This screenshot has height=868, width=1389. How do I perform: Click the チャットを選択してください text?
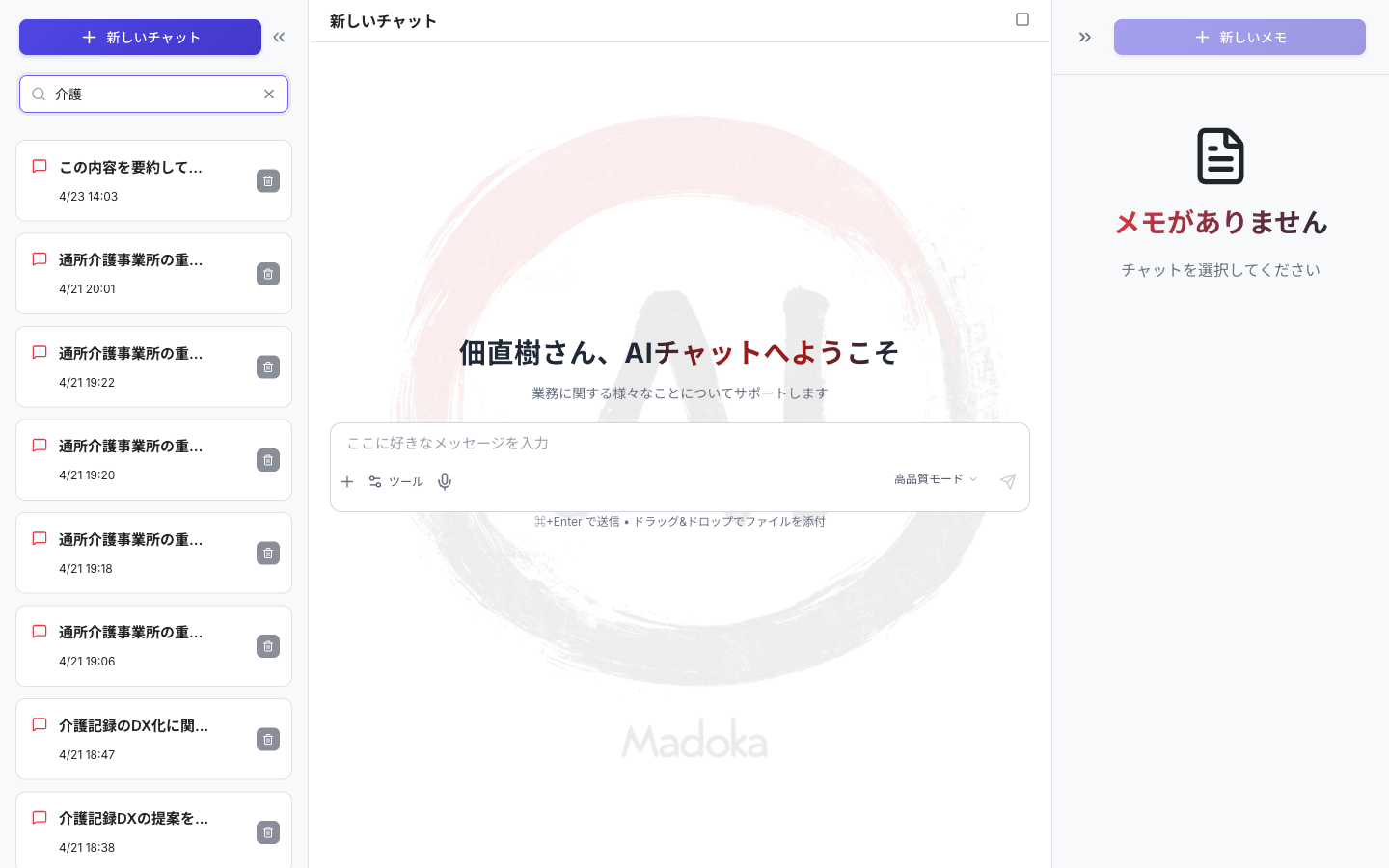pyautogui.click(x=1220, y=270)
